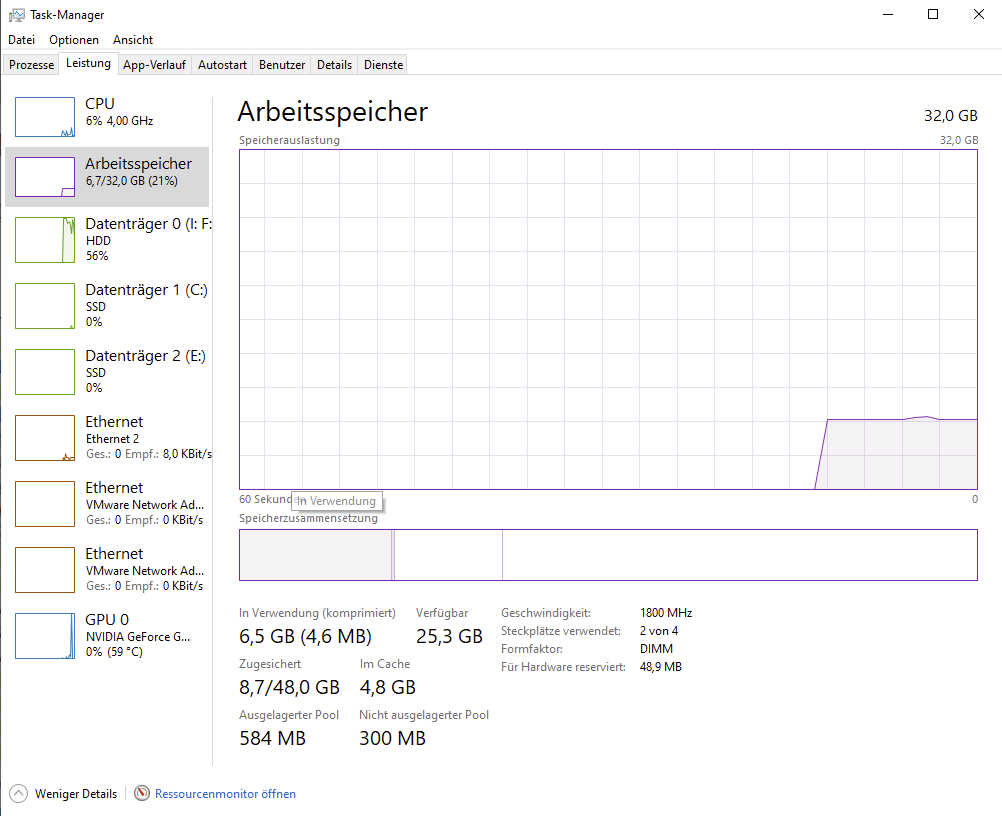Click the 8,7/48,0 GB Zugesichert value

[x=289, y=688]
